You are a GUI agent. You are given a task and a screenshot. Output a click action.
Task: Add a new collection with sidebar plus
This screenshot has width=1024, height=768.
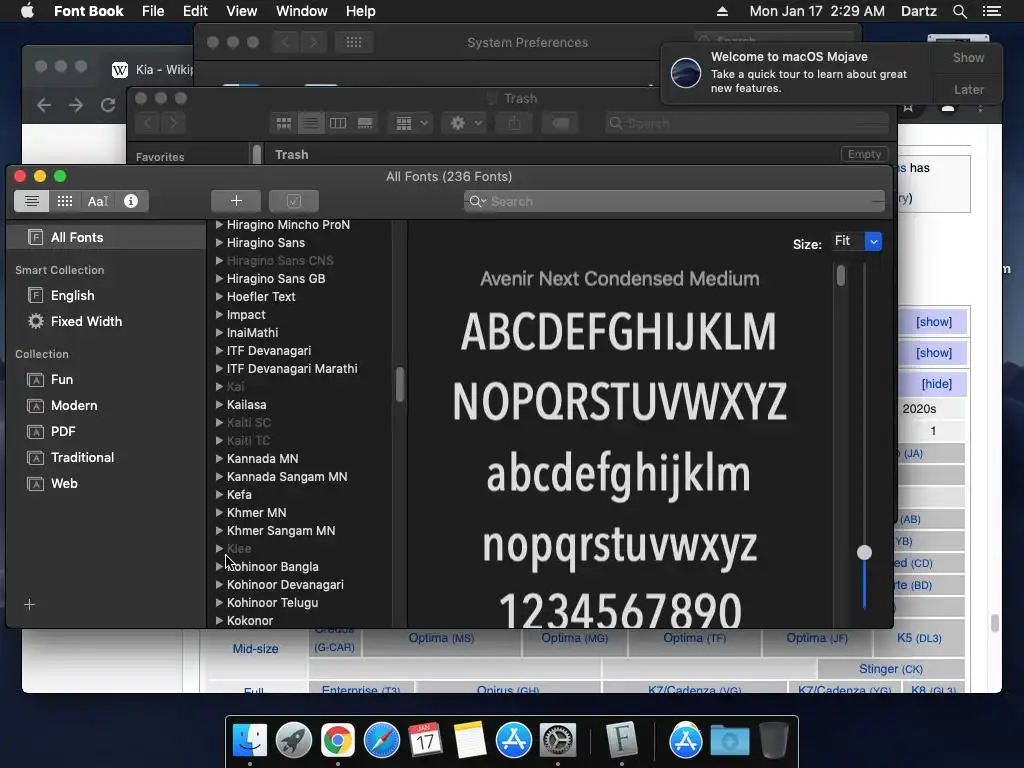(29, 604)
